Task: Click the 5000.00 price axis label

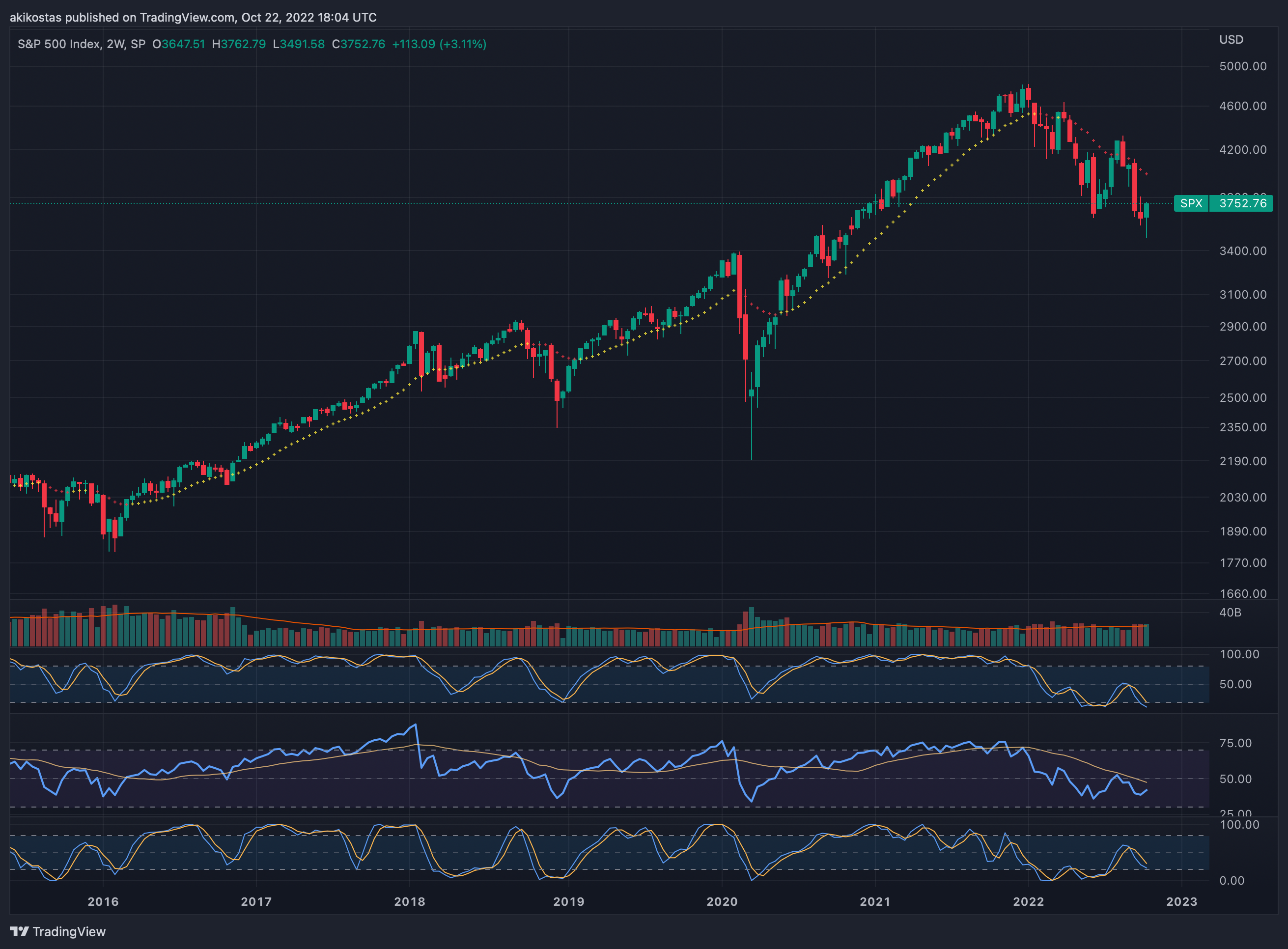Action: pos(1243,66)
